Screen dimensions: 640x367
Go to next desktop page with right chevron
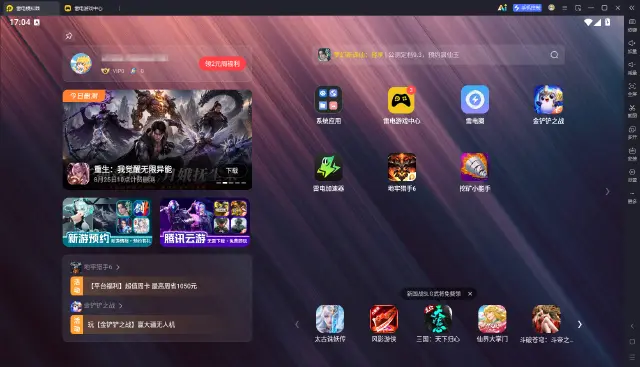(607, 191)
